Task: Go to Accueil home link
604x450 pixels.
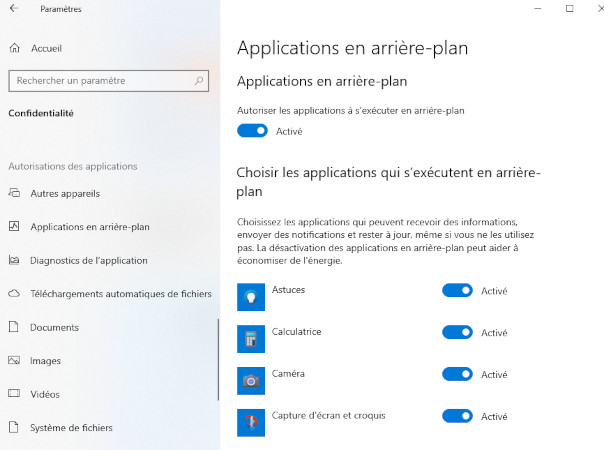Action: click(x=46, y=49)
